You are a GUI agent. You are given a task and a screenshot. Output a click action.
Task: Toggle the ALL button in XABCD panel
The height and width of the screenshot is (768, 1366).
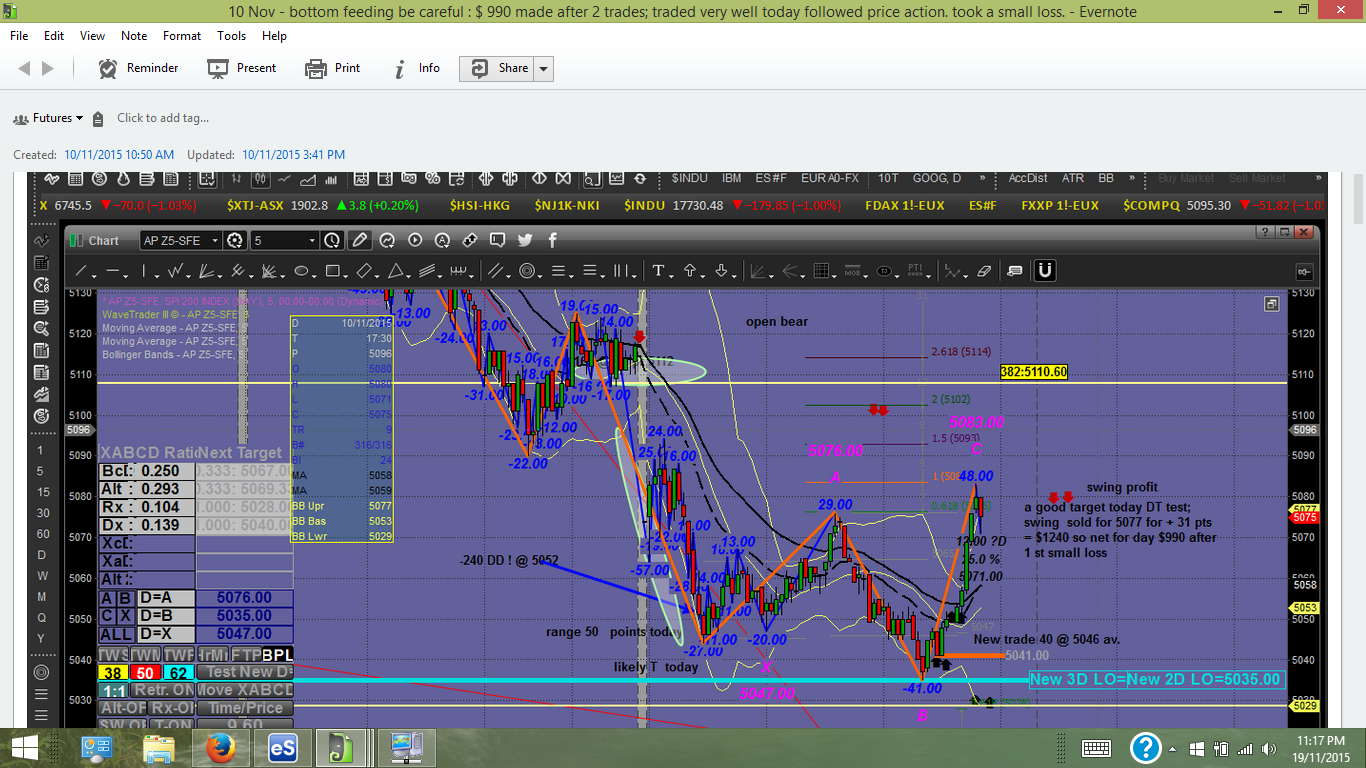(x=117, y=634)
